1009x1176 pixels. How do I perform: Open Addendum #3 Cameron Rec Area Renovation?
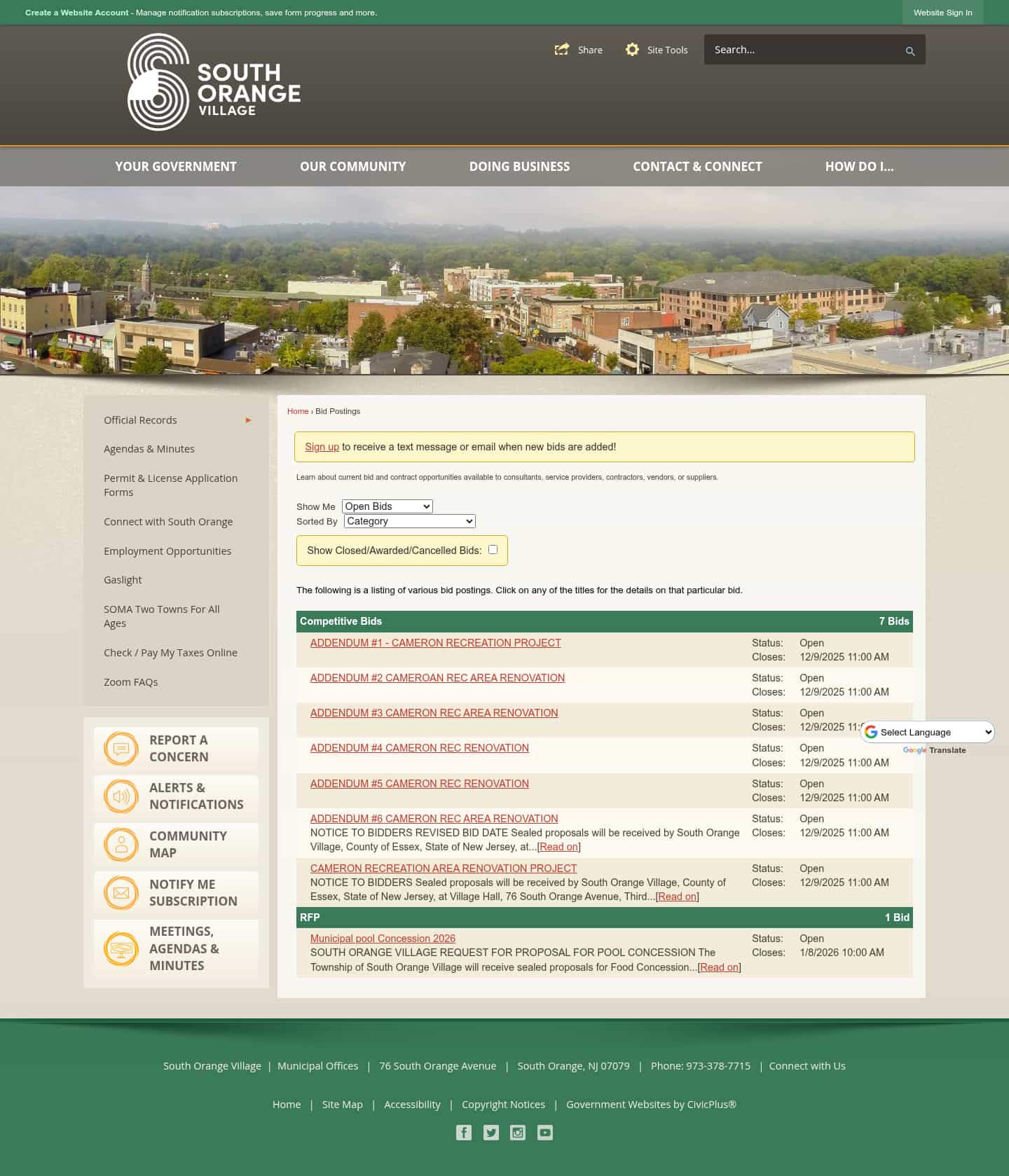pyautogui.click(x=434, y=713)
